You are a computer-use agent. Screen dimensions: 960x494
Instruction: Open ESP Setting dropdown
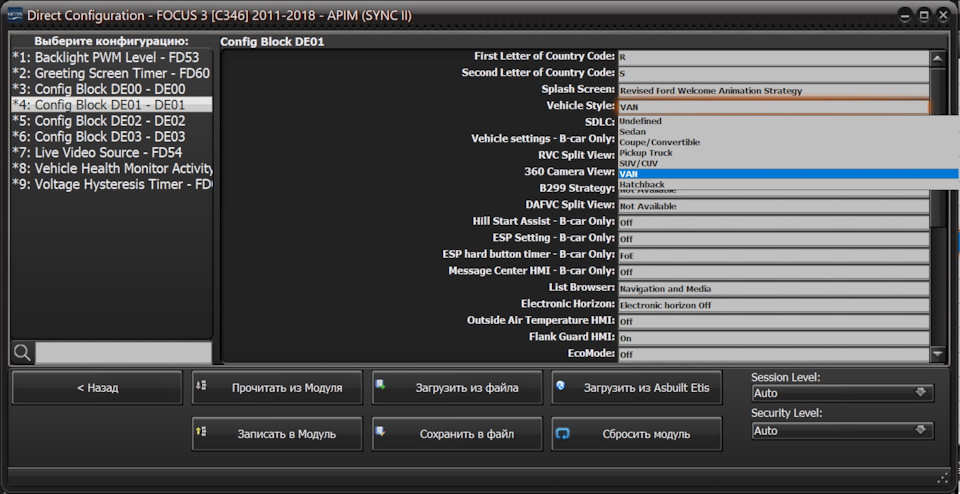point(774,239)
